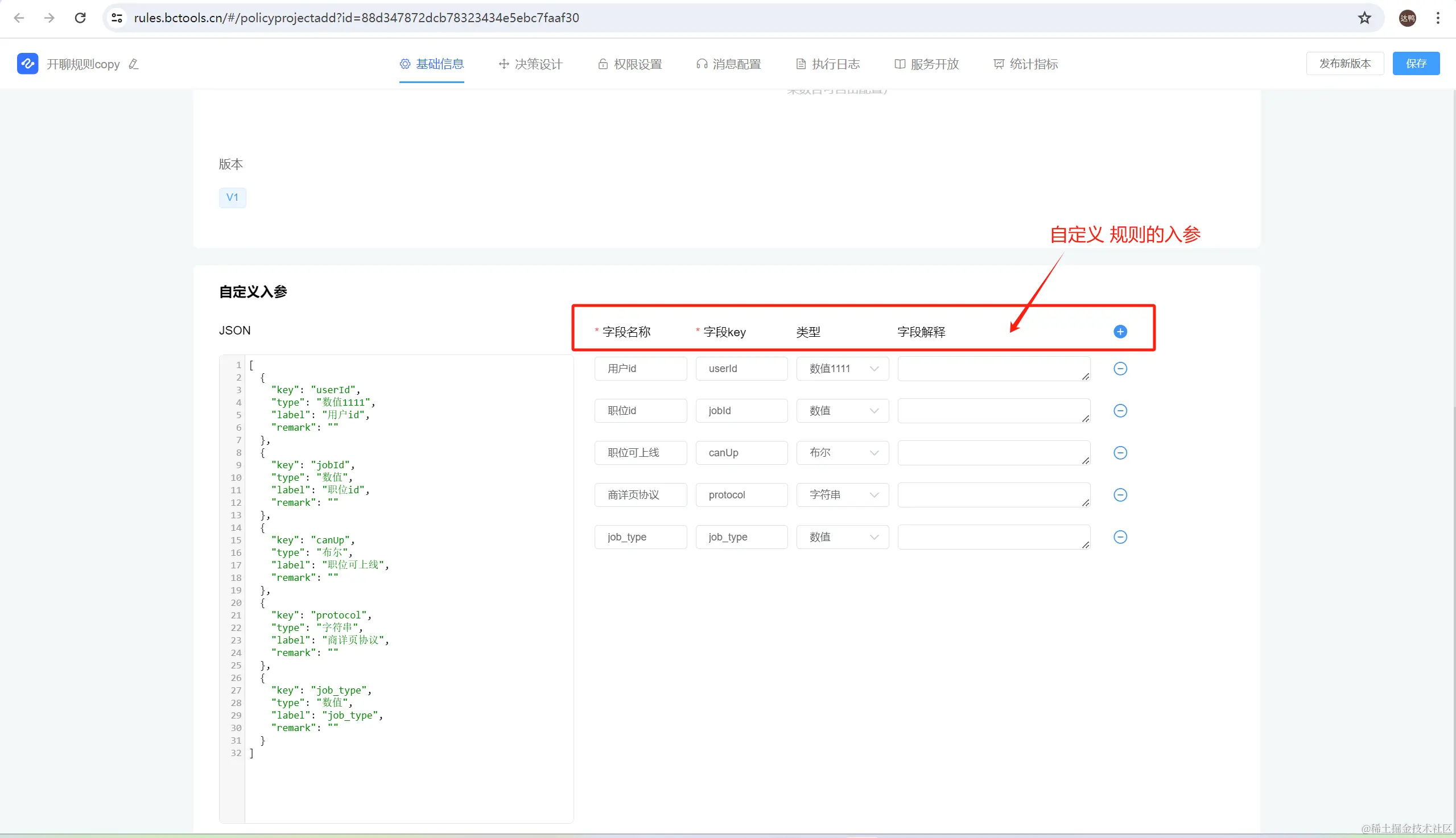This screenshot has height=838, width=1456.
Task: Click the blue plus icon to add field
Action: pyautogui.click(x=1120, y=332)
